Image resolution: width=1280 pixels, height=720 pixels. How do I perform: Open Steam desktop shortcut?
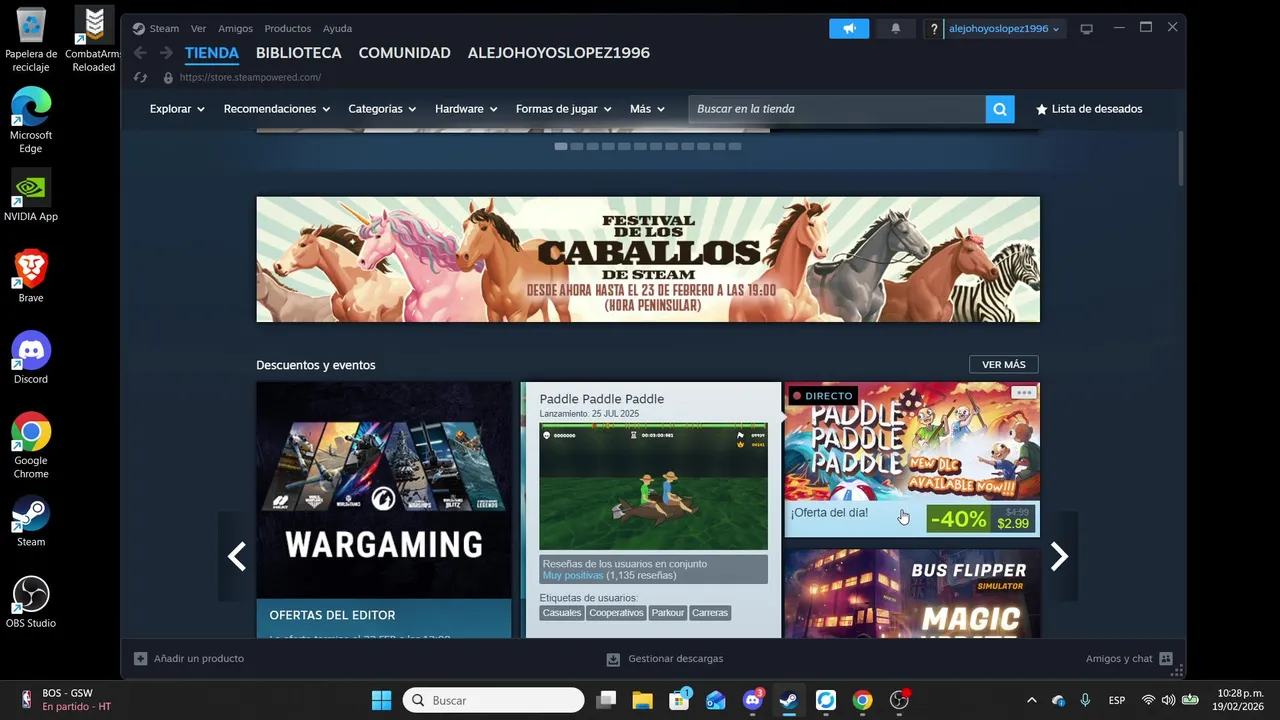31,521
